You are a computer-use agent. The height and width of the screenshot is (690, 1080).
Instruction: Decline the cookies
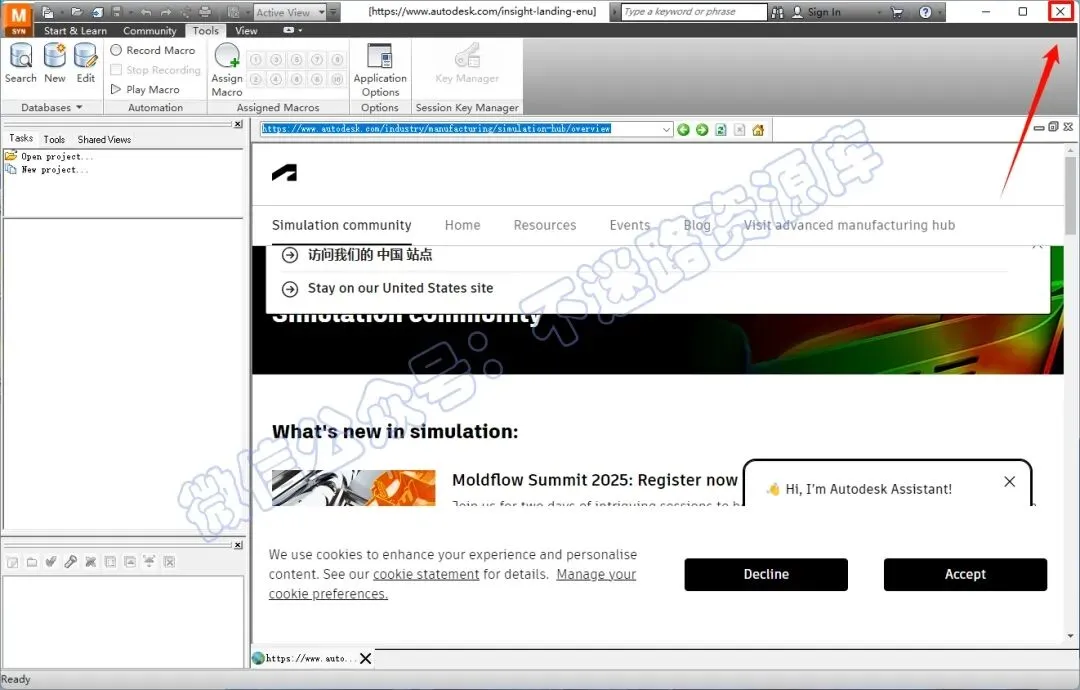(766, 574)
